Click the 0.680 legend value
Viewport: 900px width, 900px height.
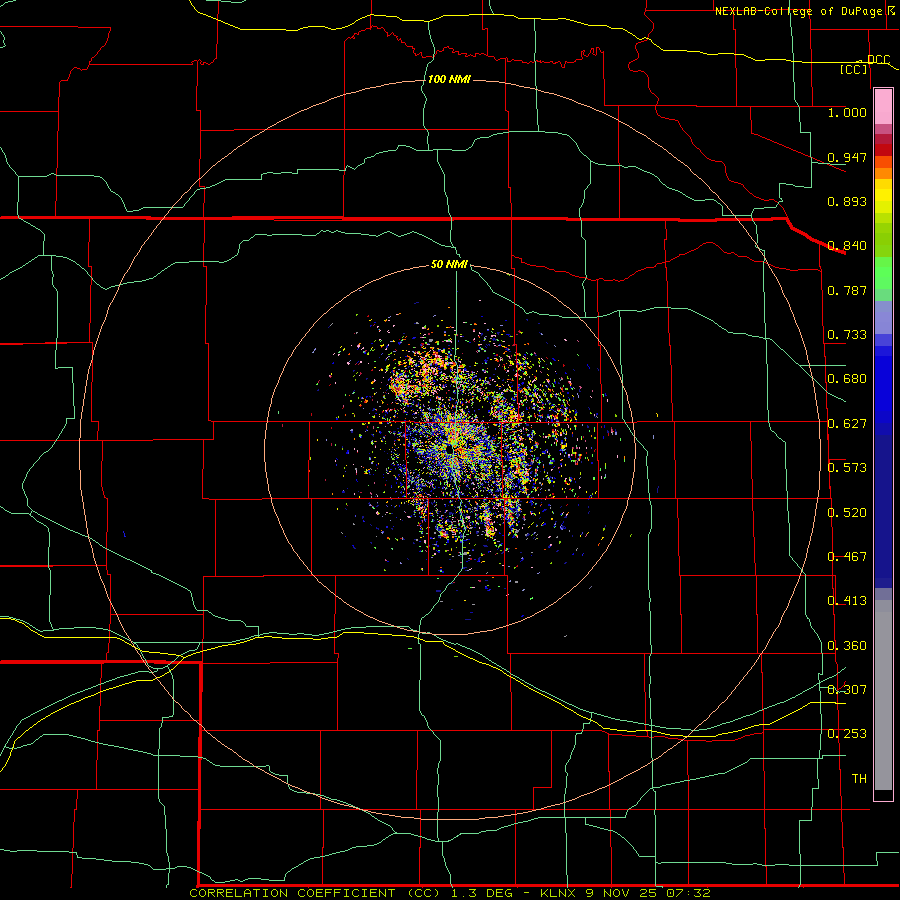(847, 379)
